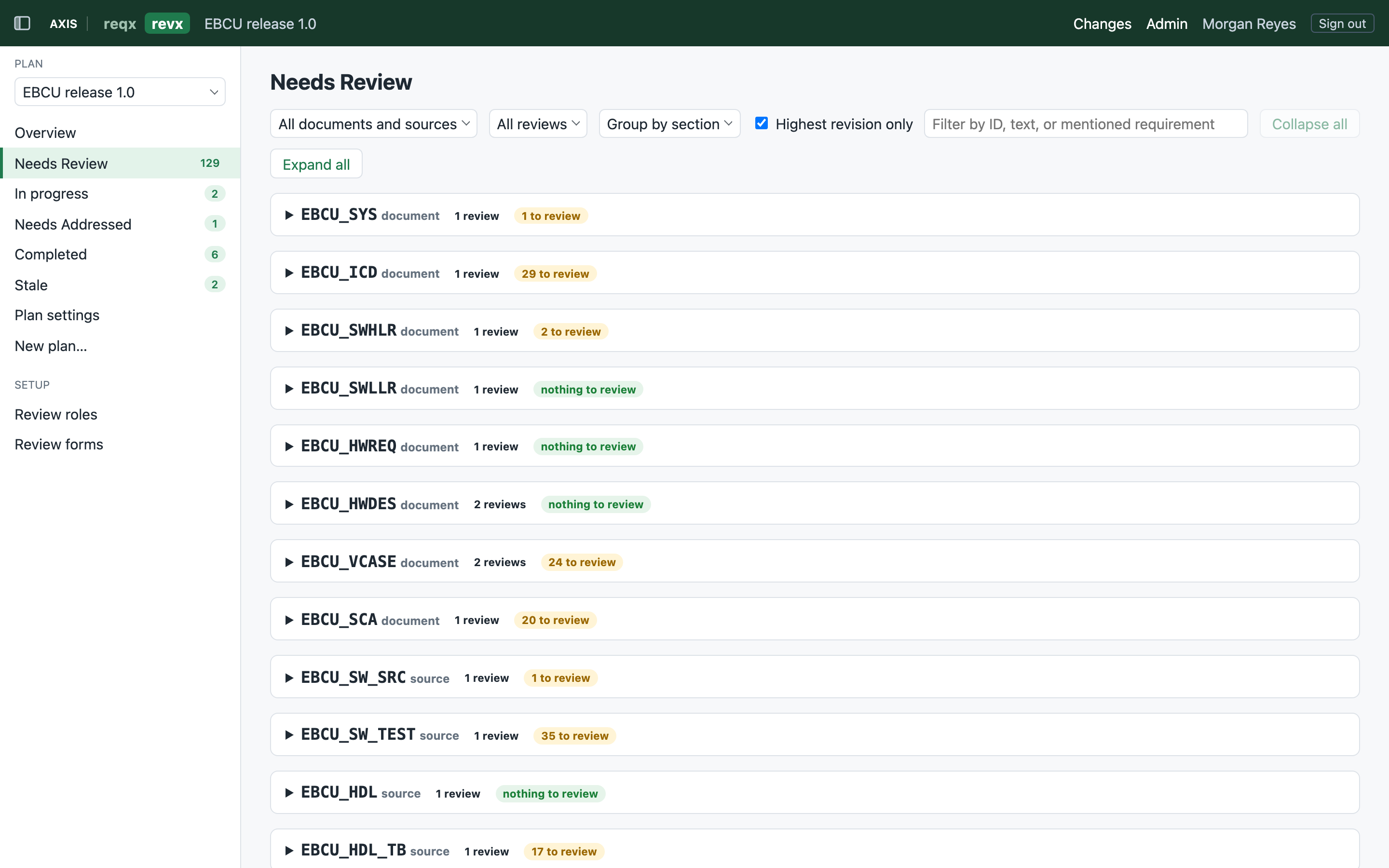Click the 35 to review badge
This screenshot has width=1389, height=868.
(574, 736)
